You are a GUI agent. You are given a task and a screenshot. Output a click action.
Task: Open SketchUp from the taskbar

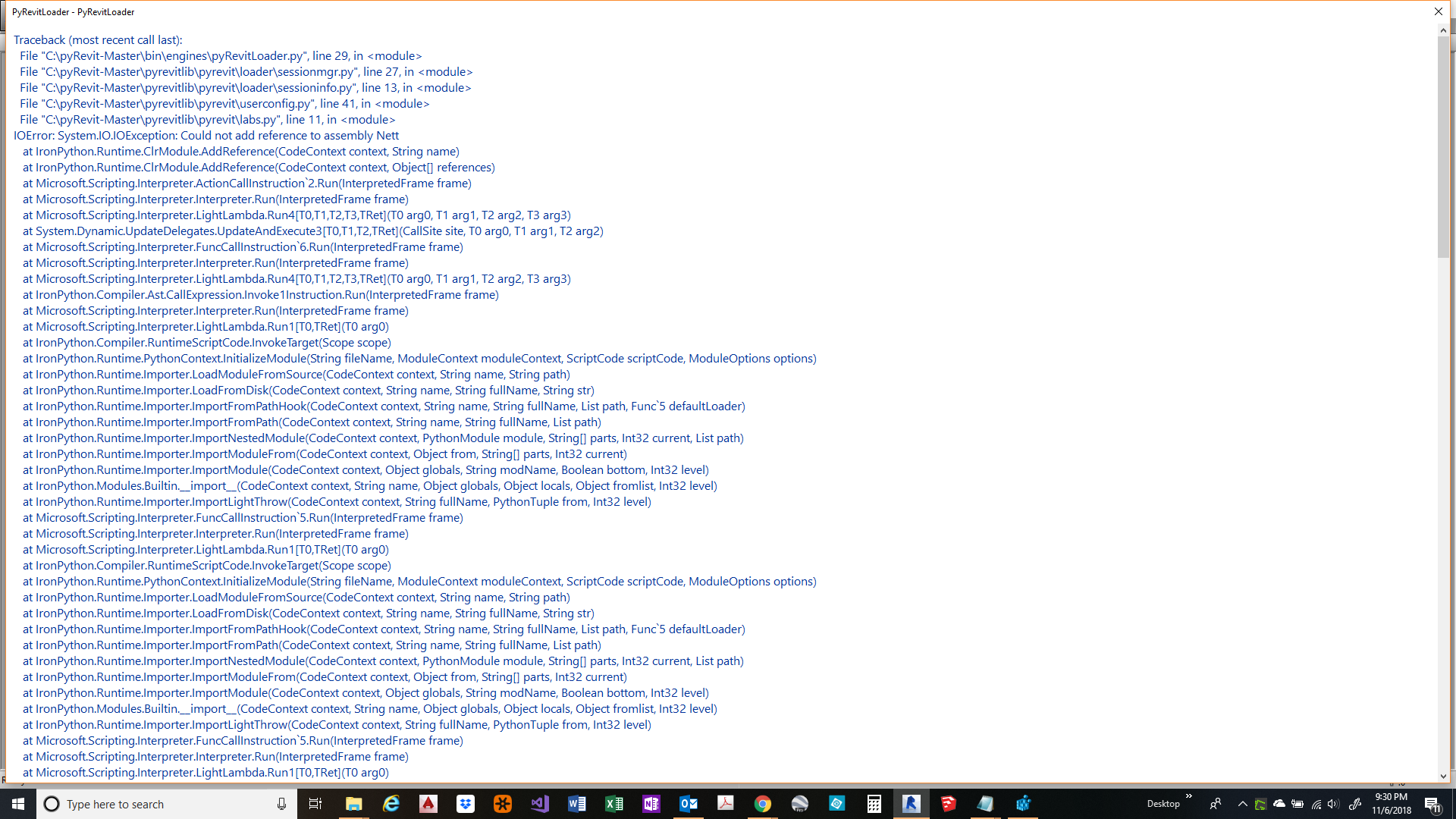(x=947, y=804)
